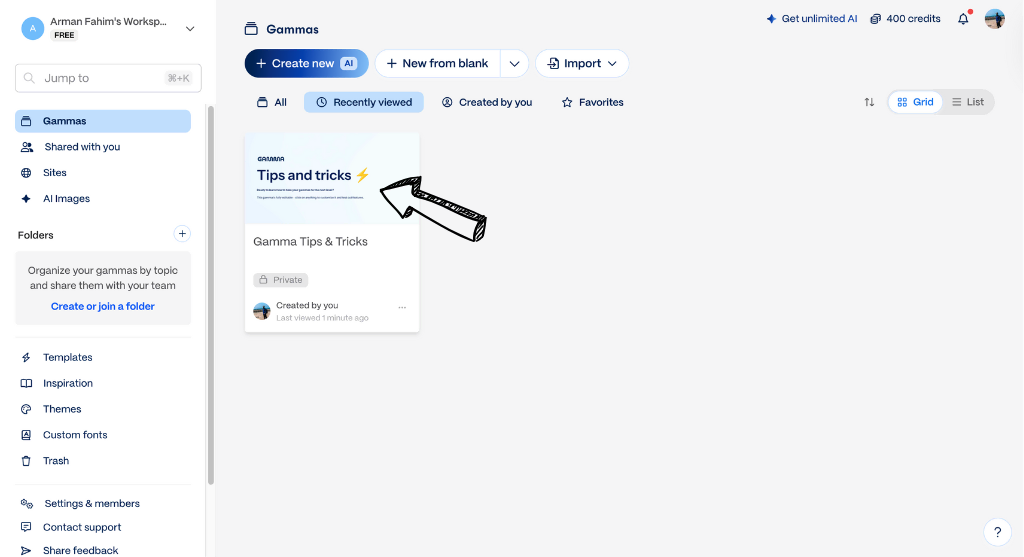This screenshot has width=1024, height=557.
Task: Open the three-dot menu on Gamma card
Action: [402, 307]
